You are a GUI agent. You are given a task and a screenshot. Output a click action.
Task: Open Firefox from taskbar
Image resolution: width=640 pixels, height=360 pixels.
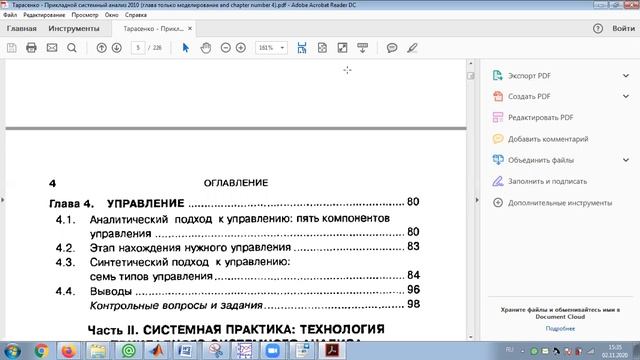click(x=68, y=351)
